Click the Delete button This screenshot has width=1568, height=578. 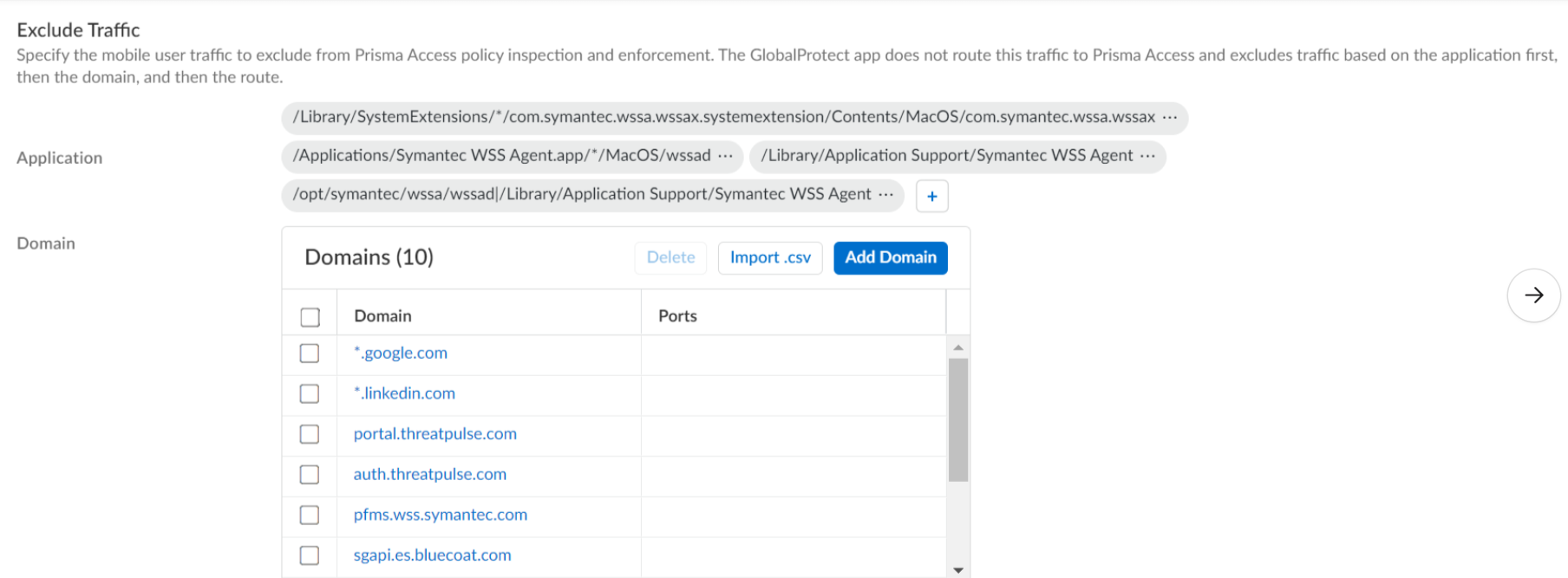point(670,257)
